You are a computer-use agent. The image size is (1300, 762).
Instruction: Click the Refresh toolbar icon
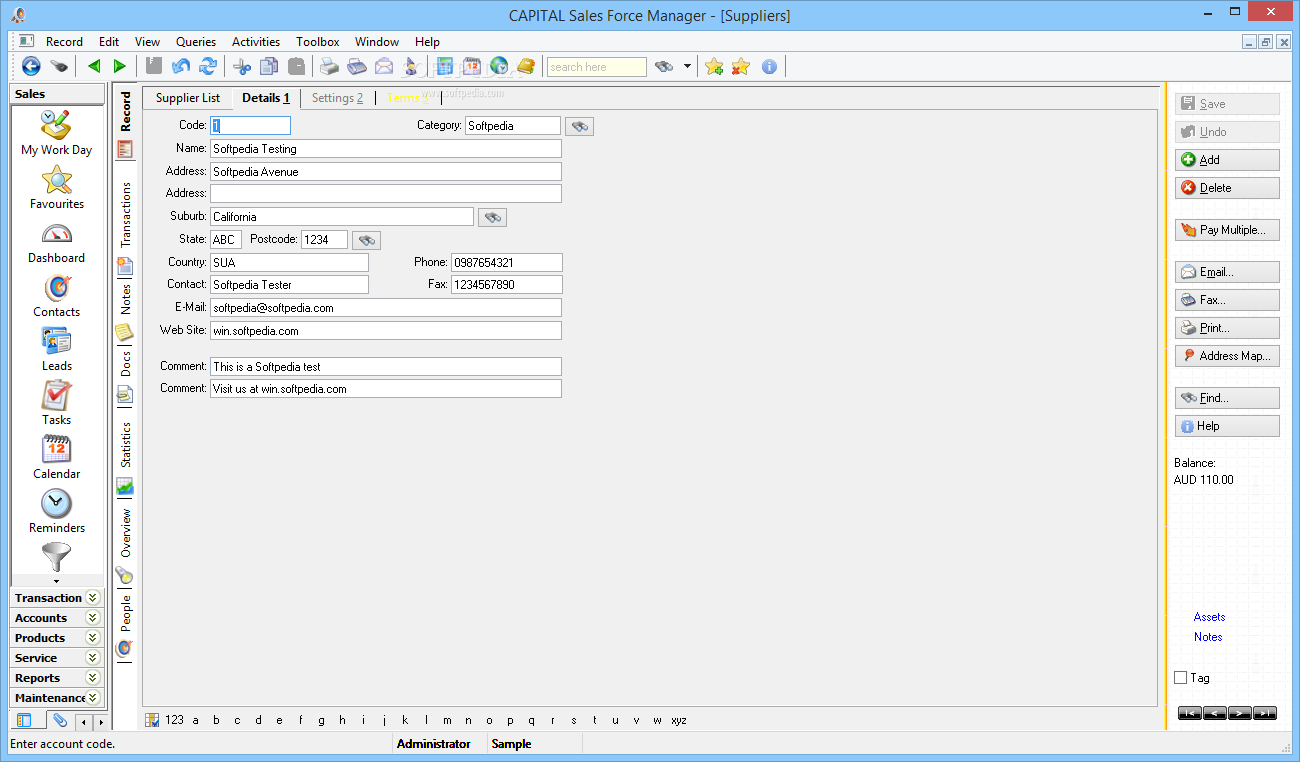pyautogui.click(x=208, y=66)
